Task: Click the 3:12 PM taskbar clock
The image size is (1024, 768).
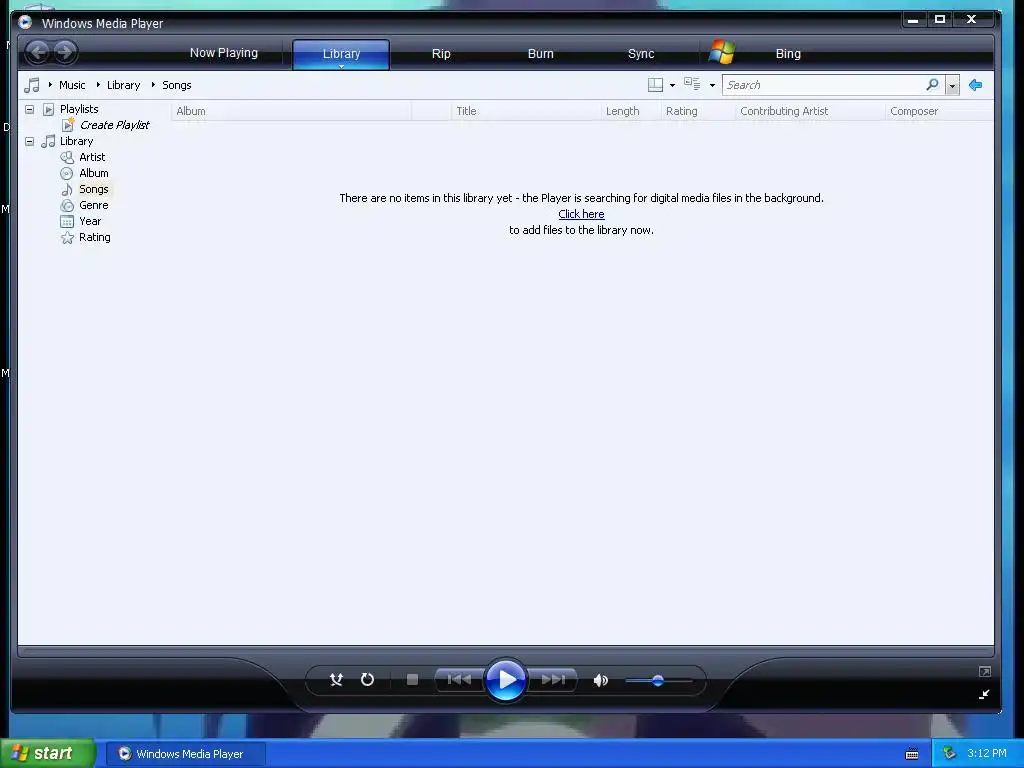Action: point(987,753)
